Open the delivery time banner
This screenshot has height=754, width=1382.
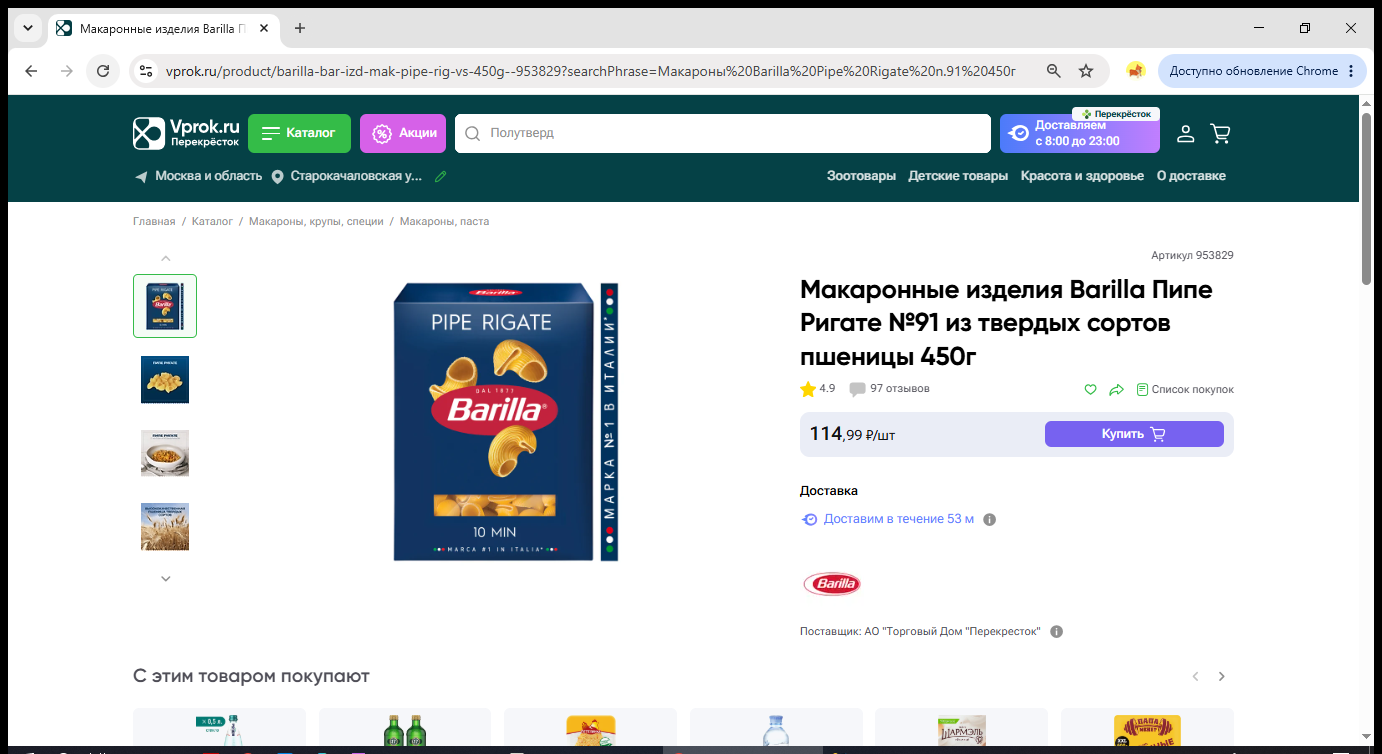click(x=1080, y=133)
